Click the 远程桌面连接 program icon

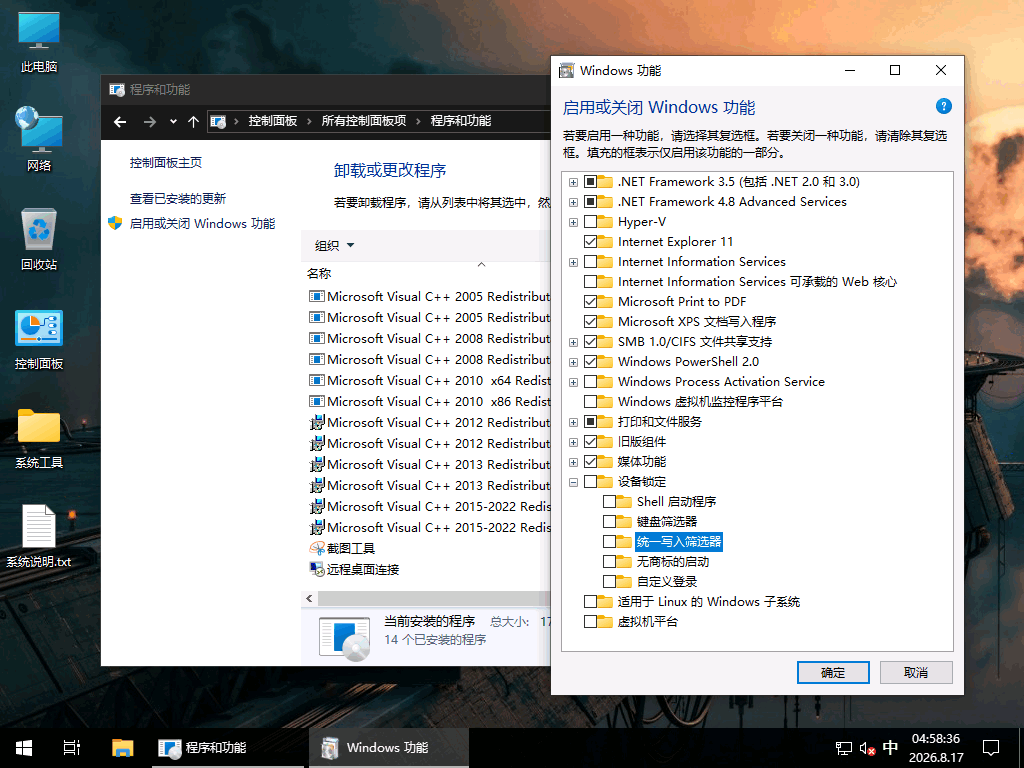(317, 569)
